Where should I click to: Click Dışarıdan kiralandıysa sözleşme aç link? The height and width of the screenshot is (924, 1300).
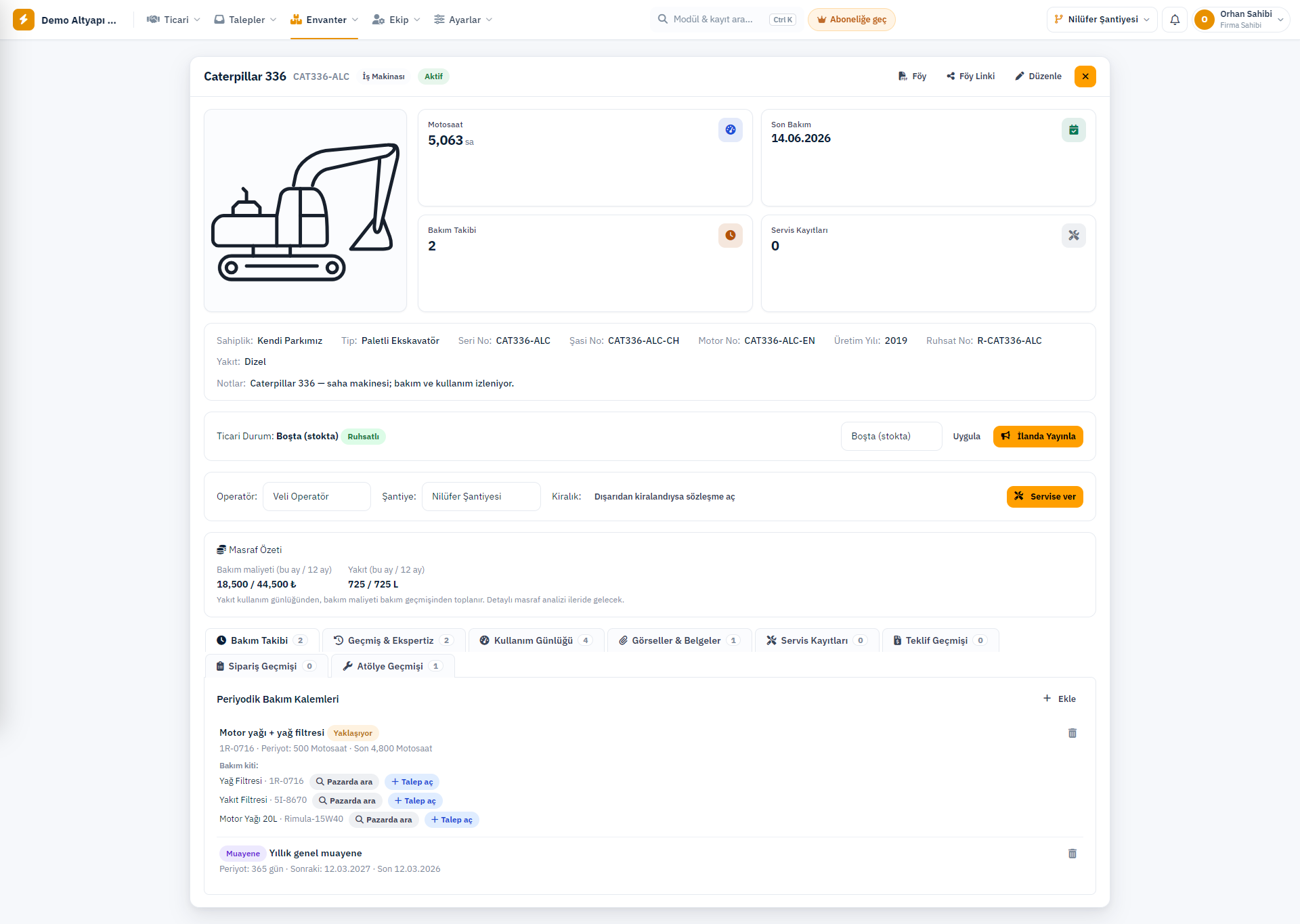click(665, 497)
